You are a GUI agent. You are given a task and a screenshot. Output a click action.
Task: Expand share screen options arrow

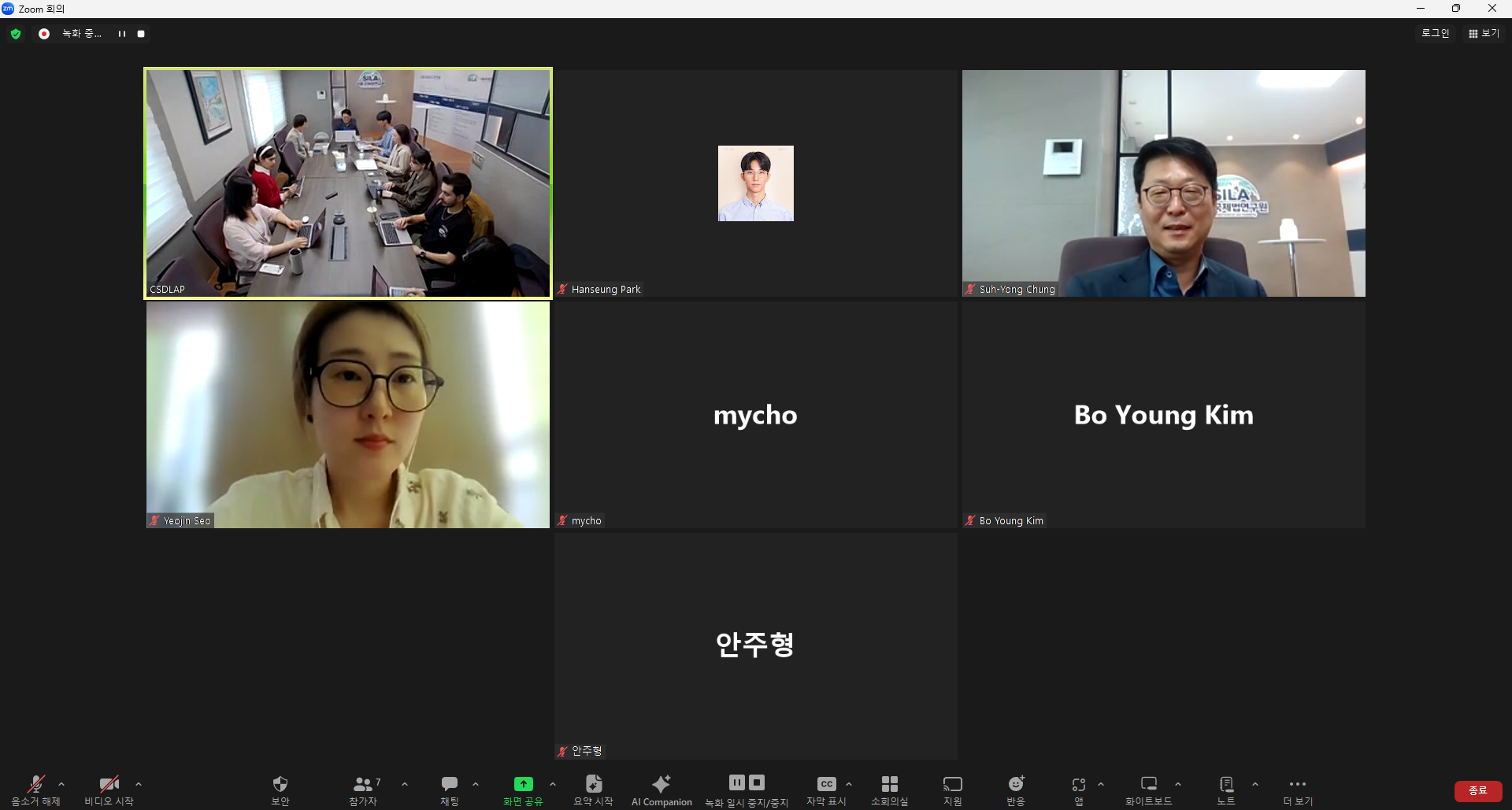point(553,784)
